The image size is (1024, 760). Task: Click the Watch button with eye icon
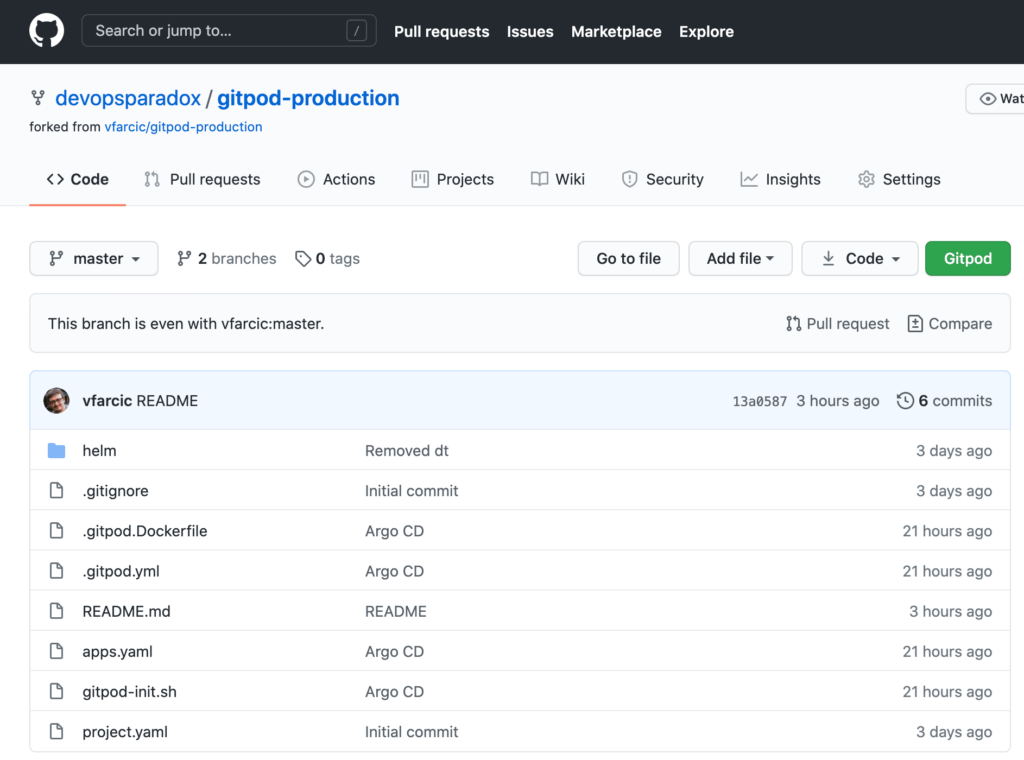(x=996, y=99)
